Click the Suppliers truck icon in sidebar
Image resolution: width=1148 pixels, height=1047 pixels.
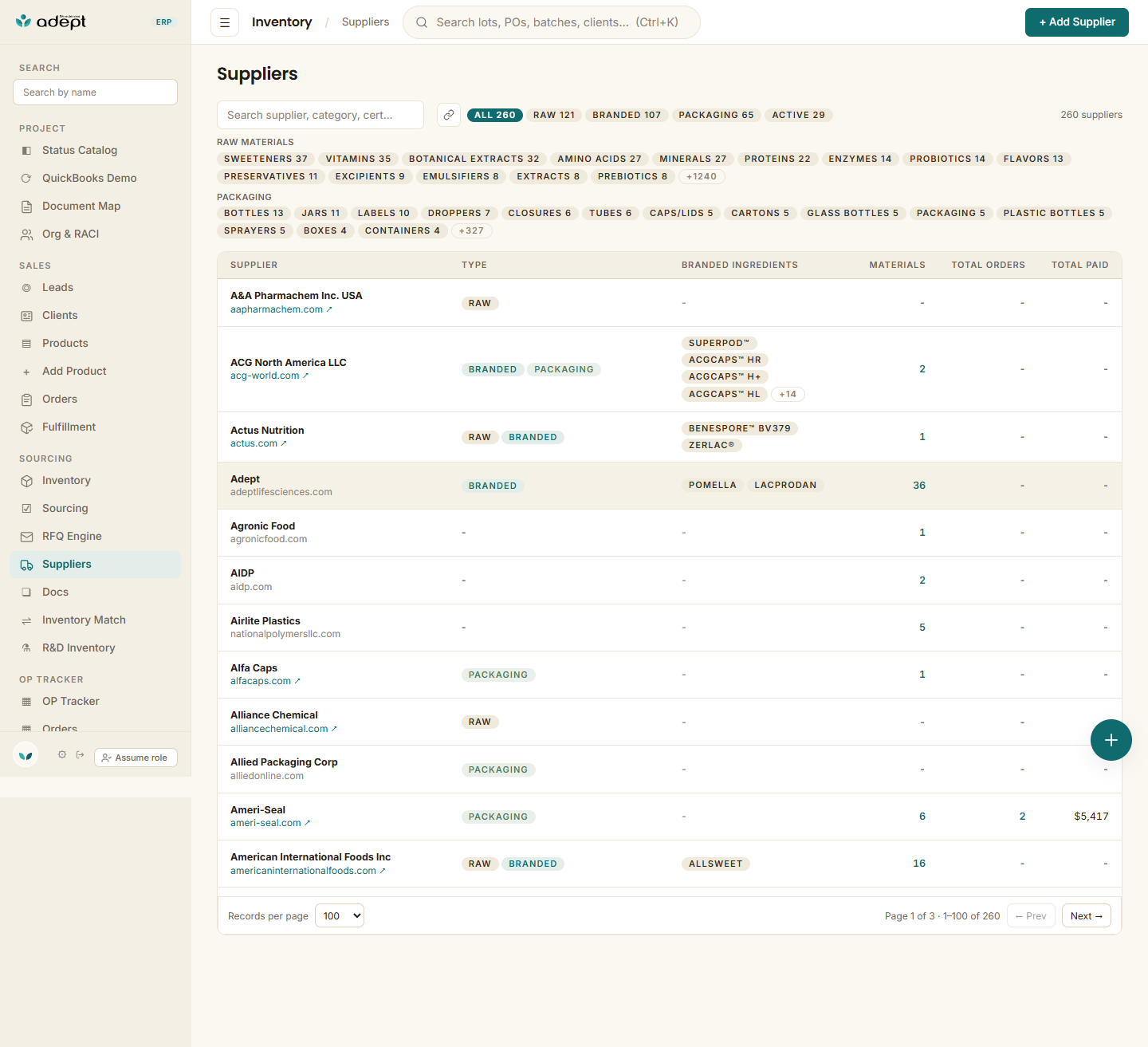[26, 564]
